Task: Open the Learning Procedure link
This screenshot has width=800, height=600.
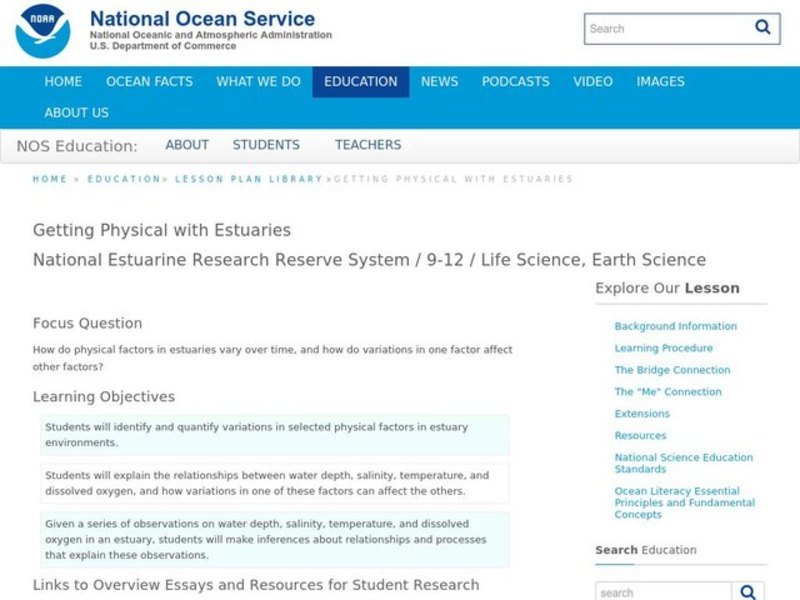Action: point(662,348)
